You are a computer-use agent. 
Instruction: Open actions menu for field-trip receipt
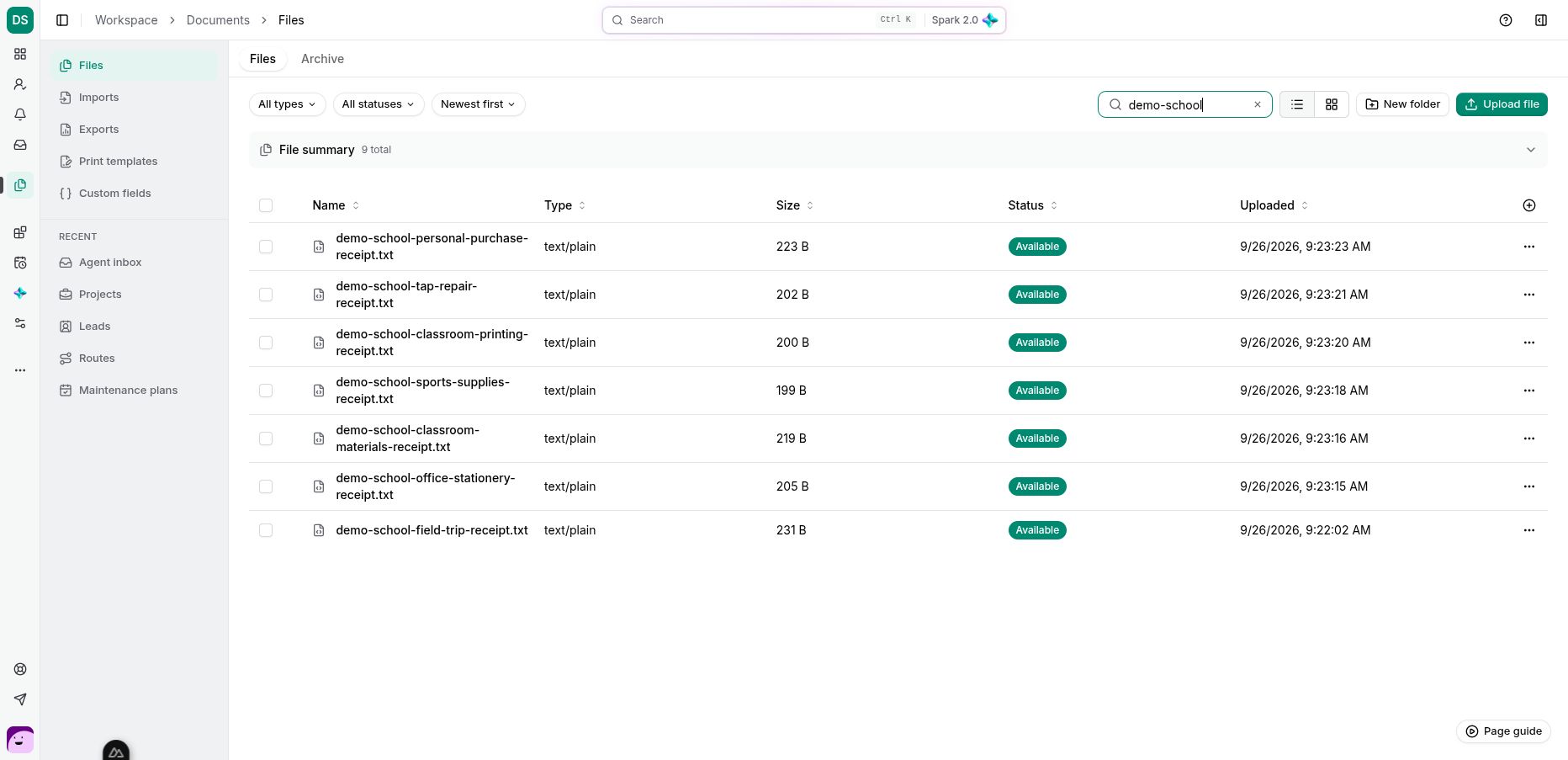[1529, 530]
